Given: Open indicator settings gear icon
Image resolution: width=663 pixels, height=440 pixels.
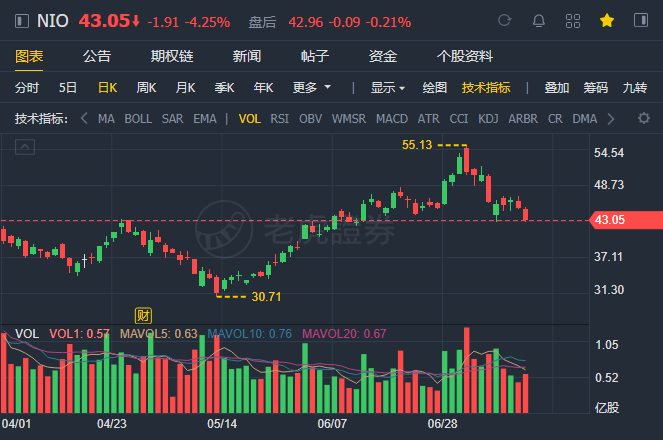Looking at the screenshot, I should tap(644, 118).
